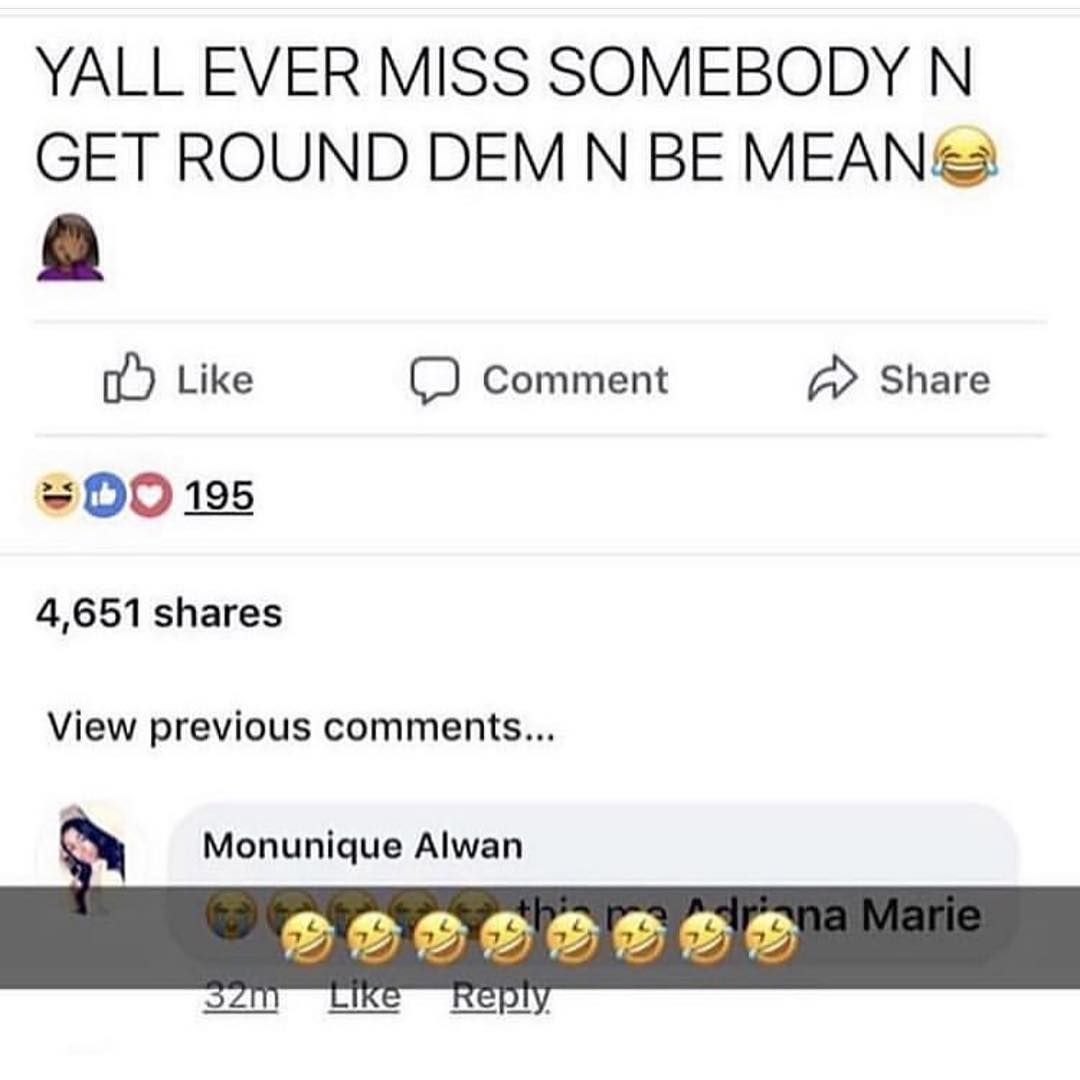Open the 195 reactions count
This screenshot has height=1080, width=1080.
[219, 496]
